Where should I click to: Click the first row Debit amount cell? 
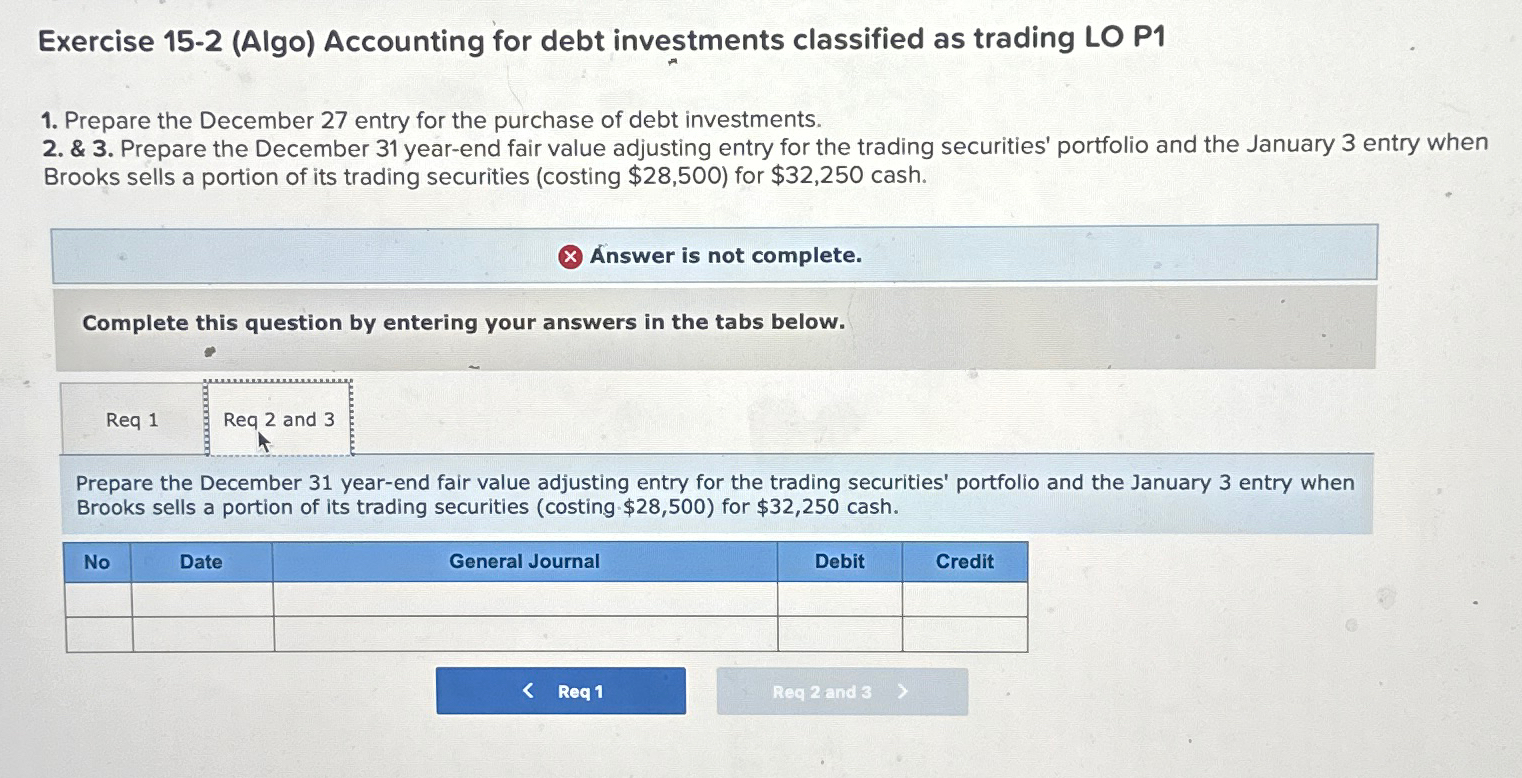coord(839,600)
